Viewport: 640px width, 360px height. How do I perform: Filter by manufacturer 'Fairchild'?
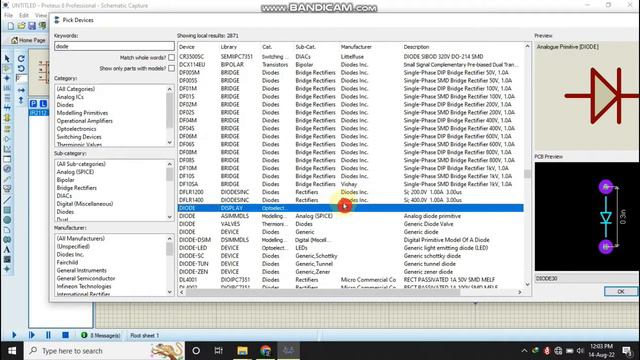67,262
